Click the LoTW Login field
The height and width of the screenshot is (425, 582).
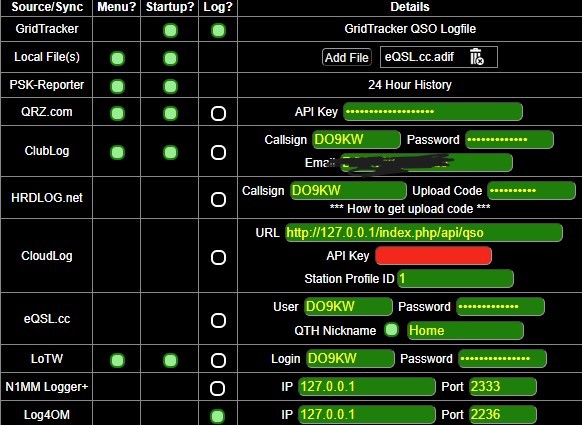click(350, 359)
